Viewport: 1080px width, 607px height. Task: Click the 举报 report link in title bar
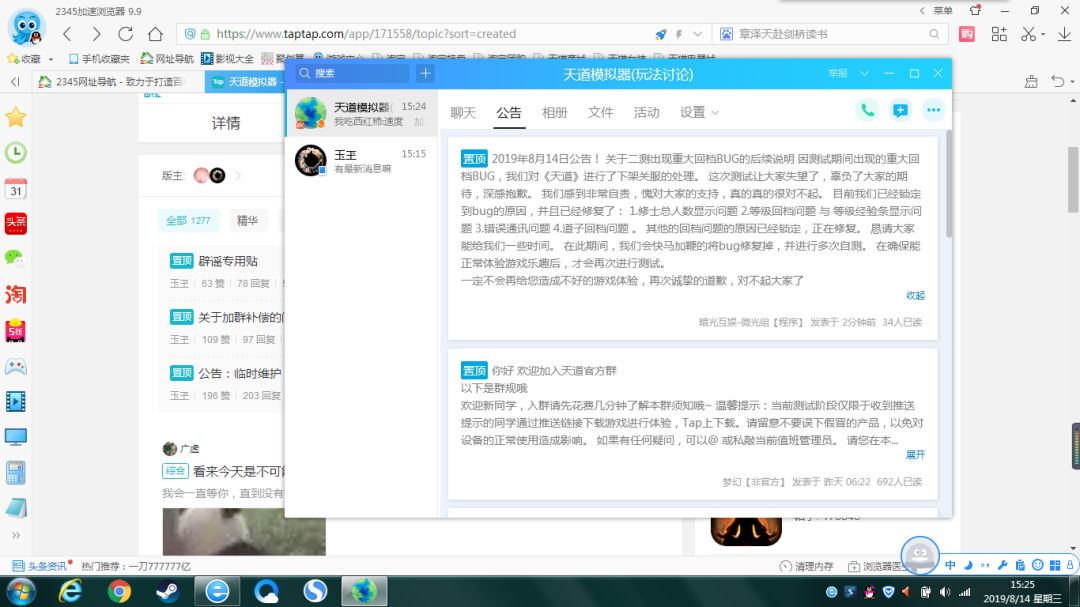[838, 73]
